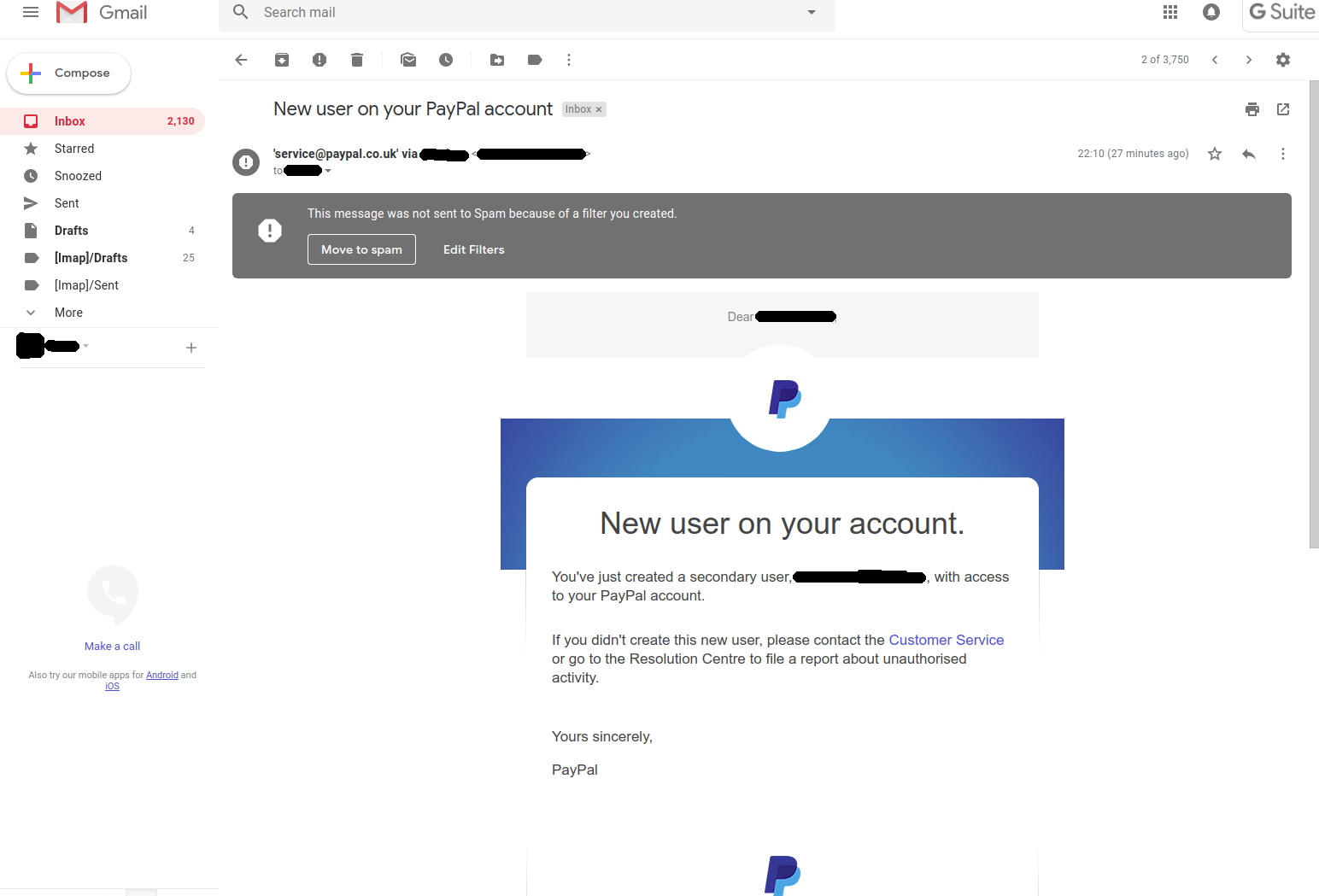This screenshot has width=1319, height=896.
Task: Open toolbar More options menu
Action: [x=569, y=60]
